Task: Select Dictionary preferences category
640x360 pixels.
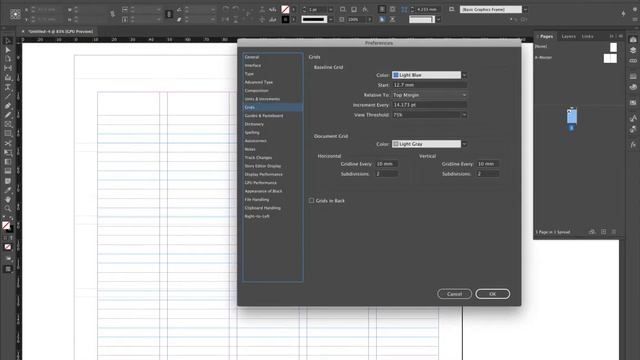Action: coord(254,124)
